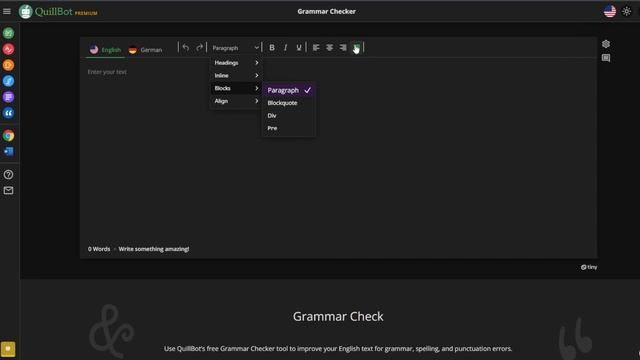Open the red Grammar Checker sidebar tool
The image size is (640, 360).
coord(8,49)
